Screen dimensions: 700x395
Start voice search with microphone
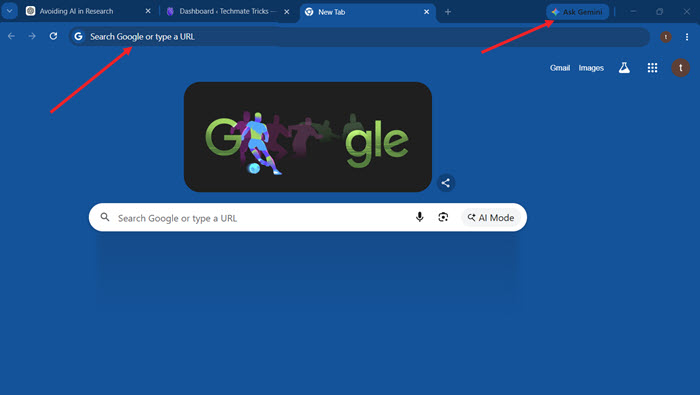pos(419,217)
